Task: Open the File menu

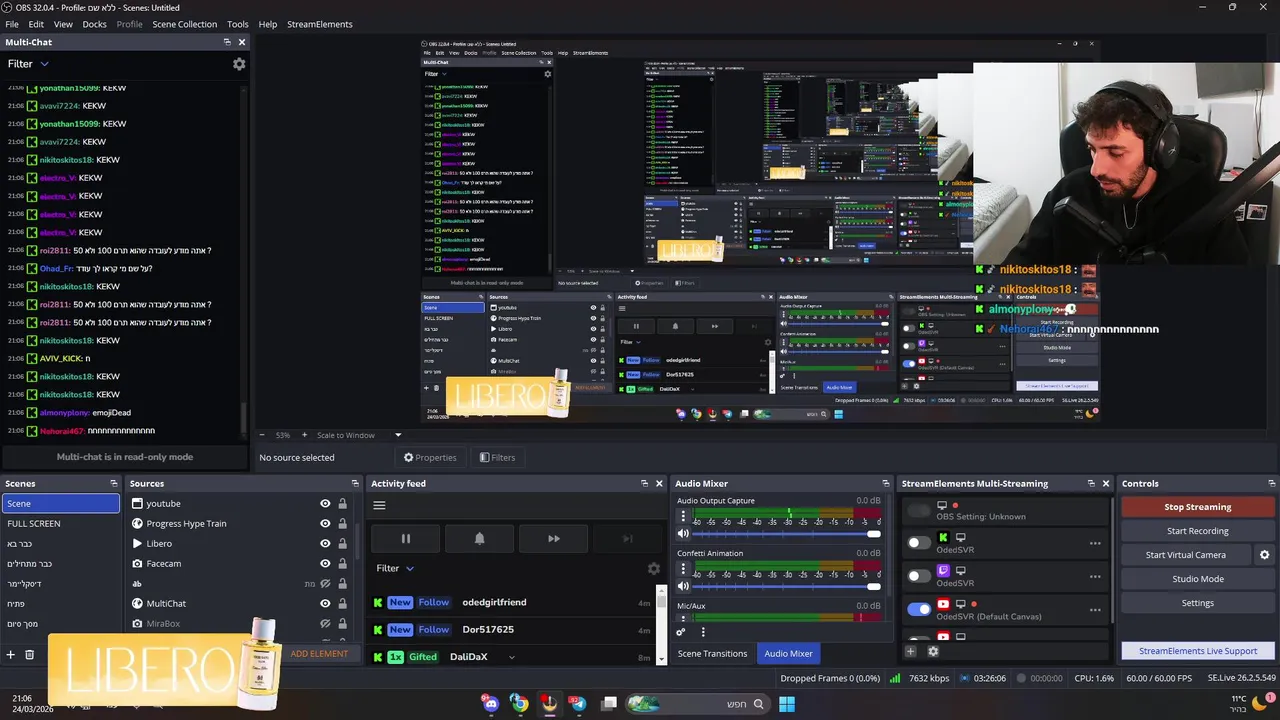Action: (12, 24)
